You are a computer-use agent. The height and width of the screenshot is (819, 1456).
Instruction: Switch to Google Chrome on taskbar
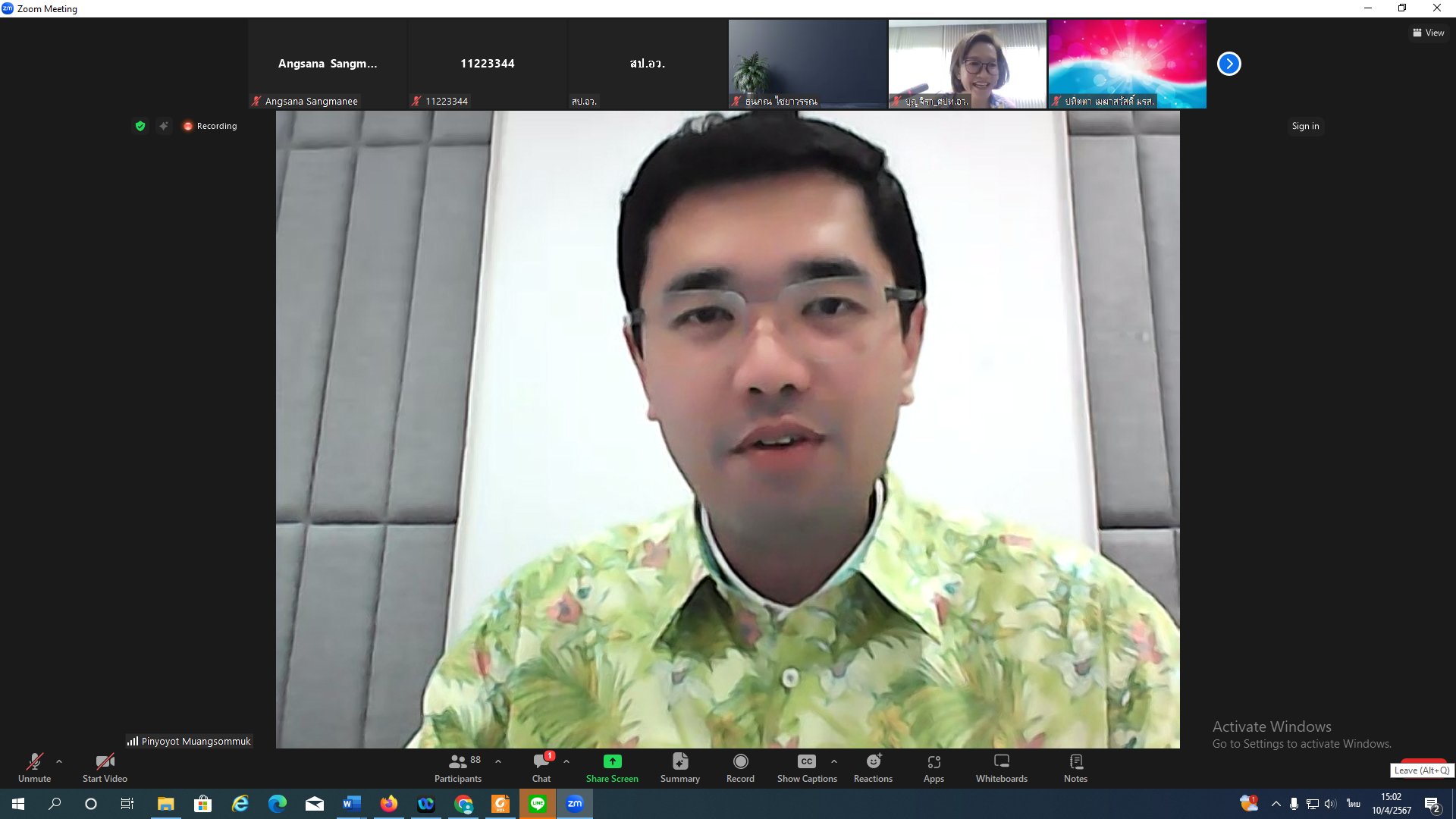click(x=463, y=804)
